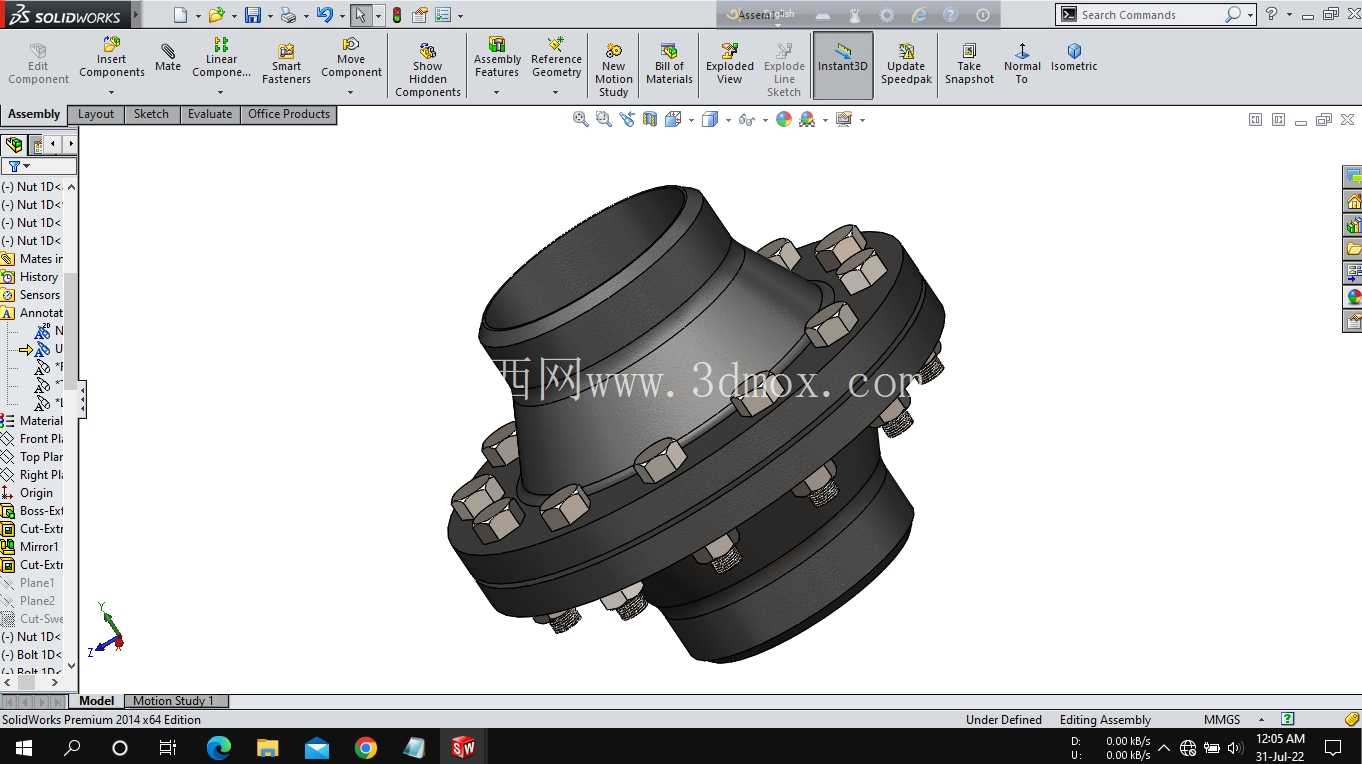Expand Linear Component Pattern dropdown arrow
Screen dimensions: 1362x764
coord(221,92)
